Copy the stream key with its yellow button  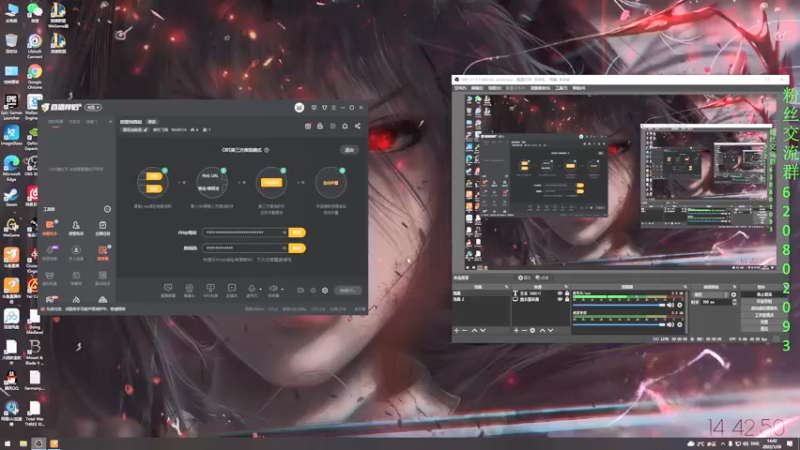coord(297,248)
